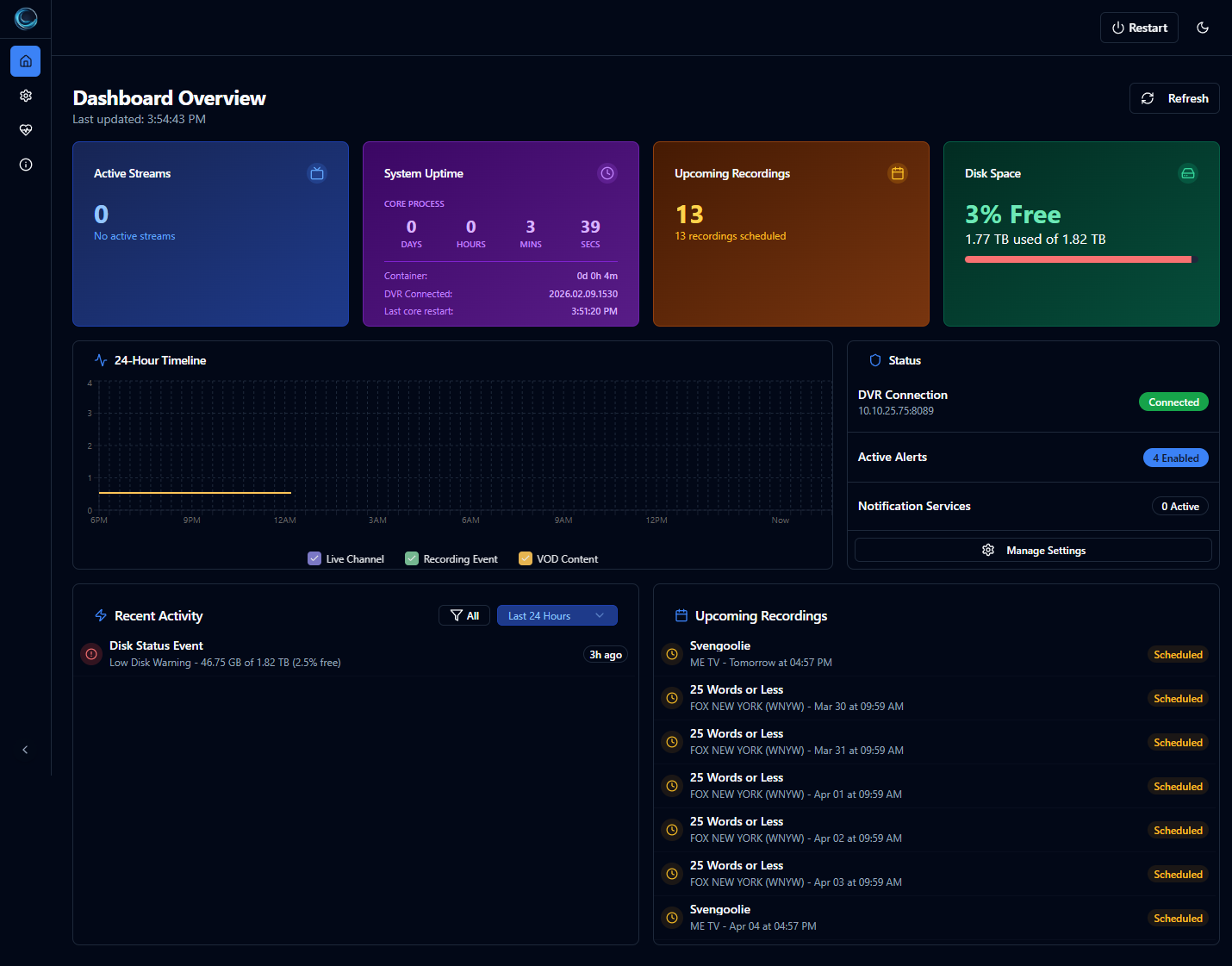Screen dimensions: 1232x966
Task: Open Settings via the gear icon in sidebar
Action: point(25,96)
